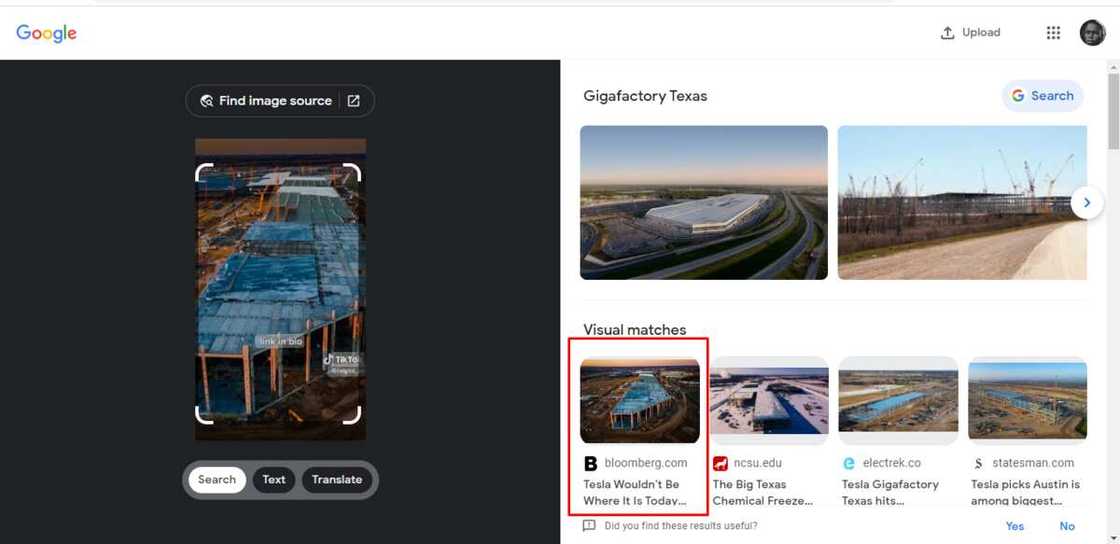Click the electrek.co favicon
The height and width of the screenshot is (544, 1120).
pyautogui.click(x=849, y=463)
